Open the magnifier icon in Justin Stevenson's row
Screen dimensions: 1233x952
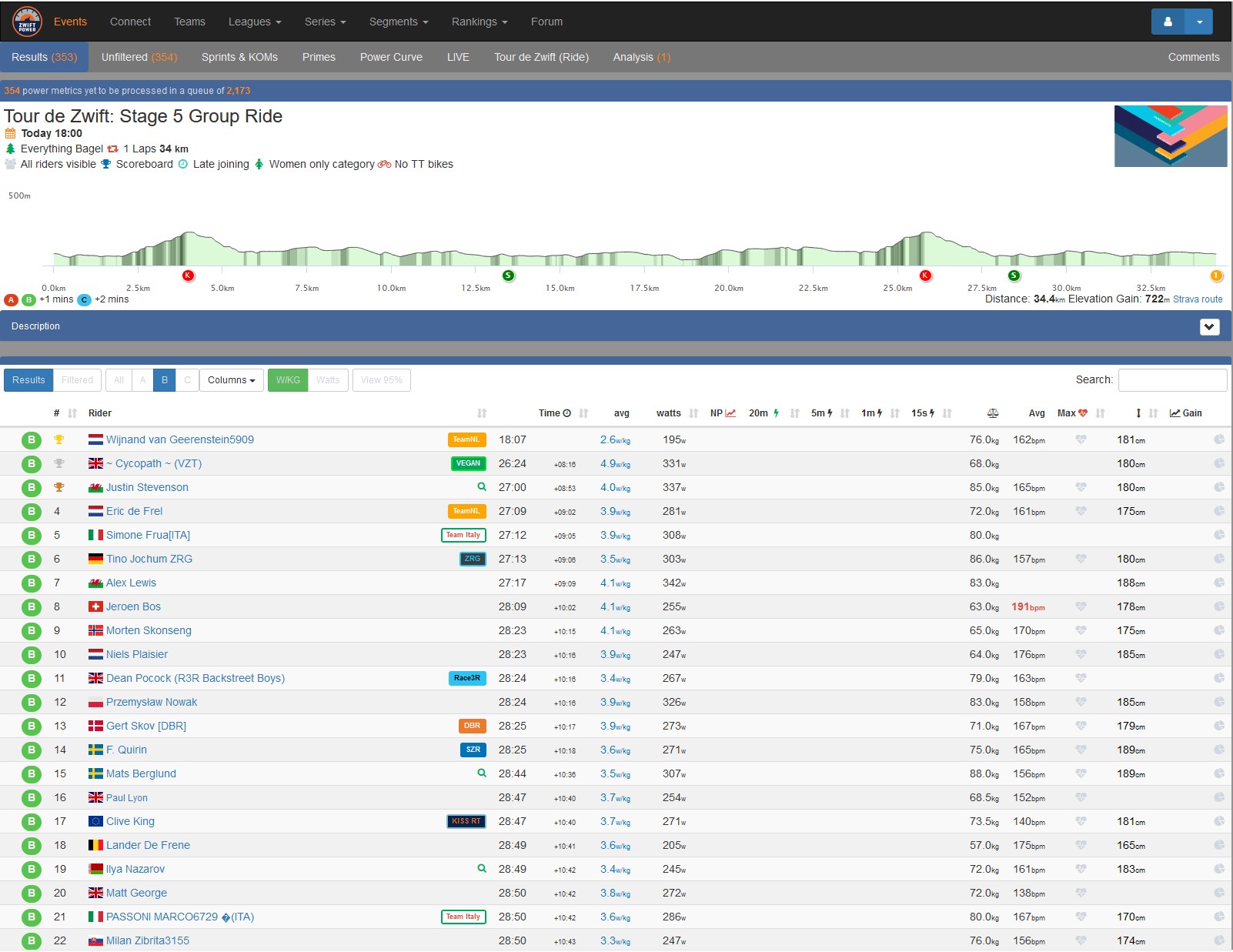click(482, 486)
